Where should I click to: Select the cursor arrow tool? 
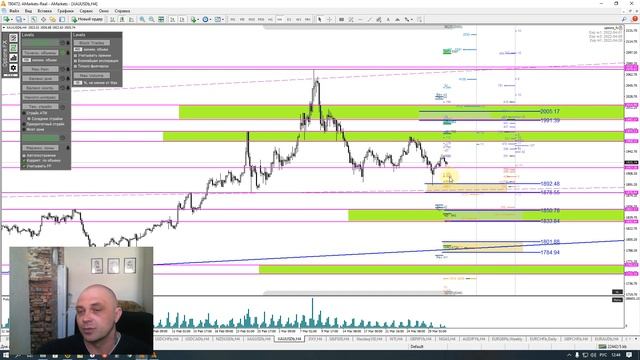pos(320,19)
